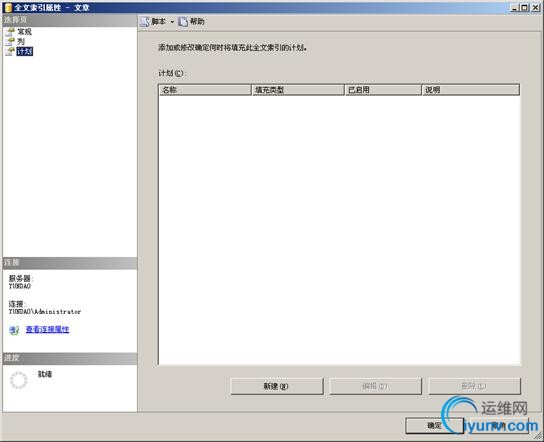Click the 列 page icon
Screen dimensions: 544x442
pos(10,42)
